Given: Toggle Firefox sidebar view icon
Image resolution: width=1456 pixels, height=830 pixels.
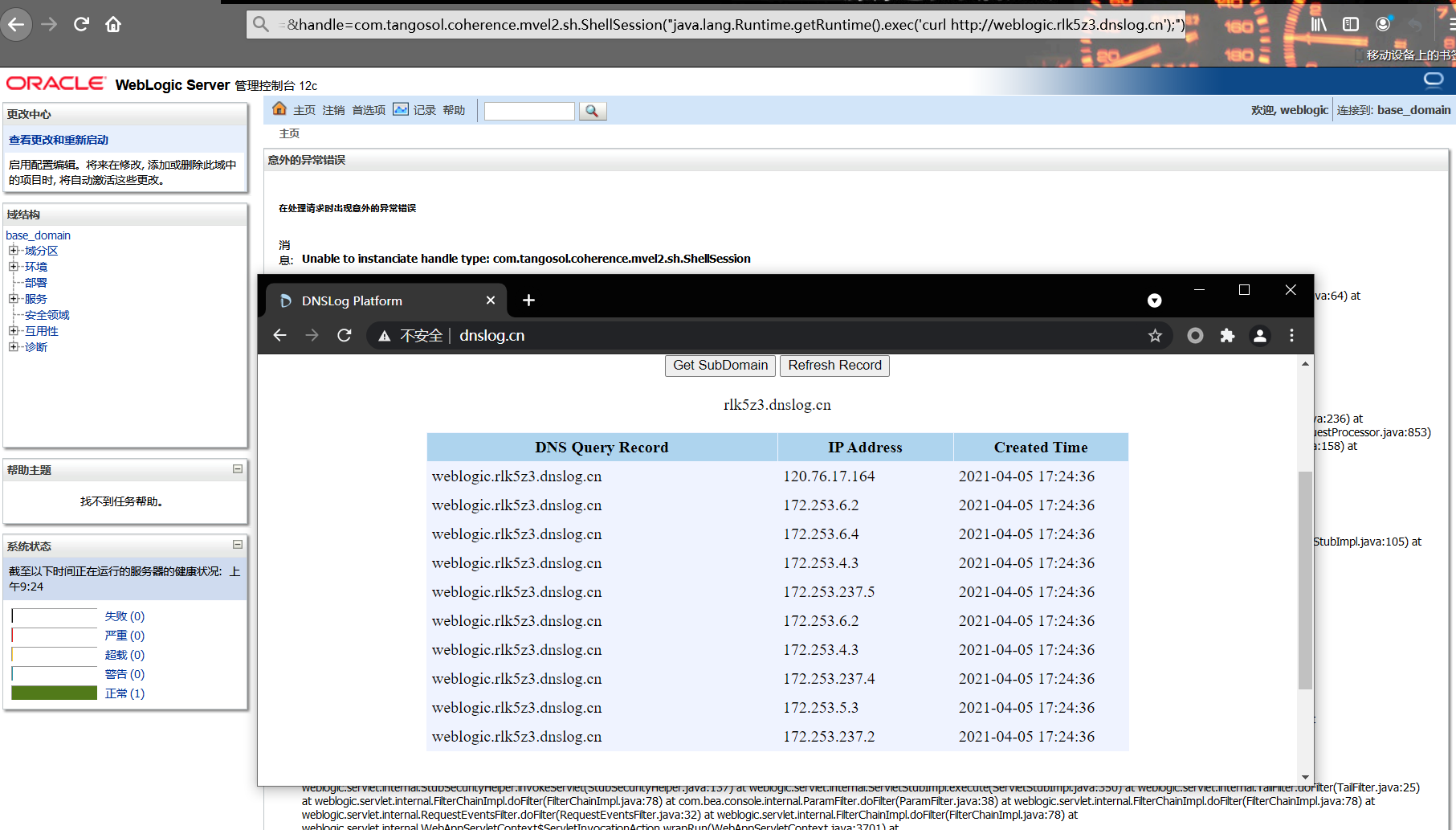Looking at the screenshot, I should tap(1351, 24).
